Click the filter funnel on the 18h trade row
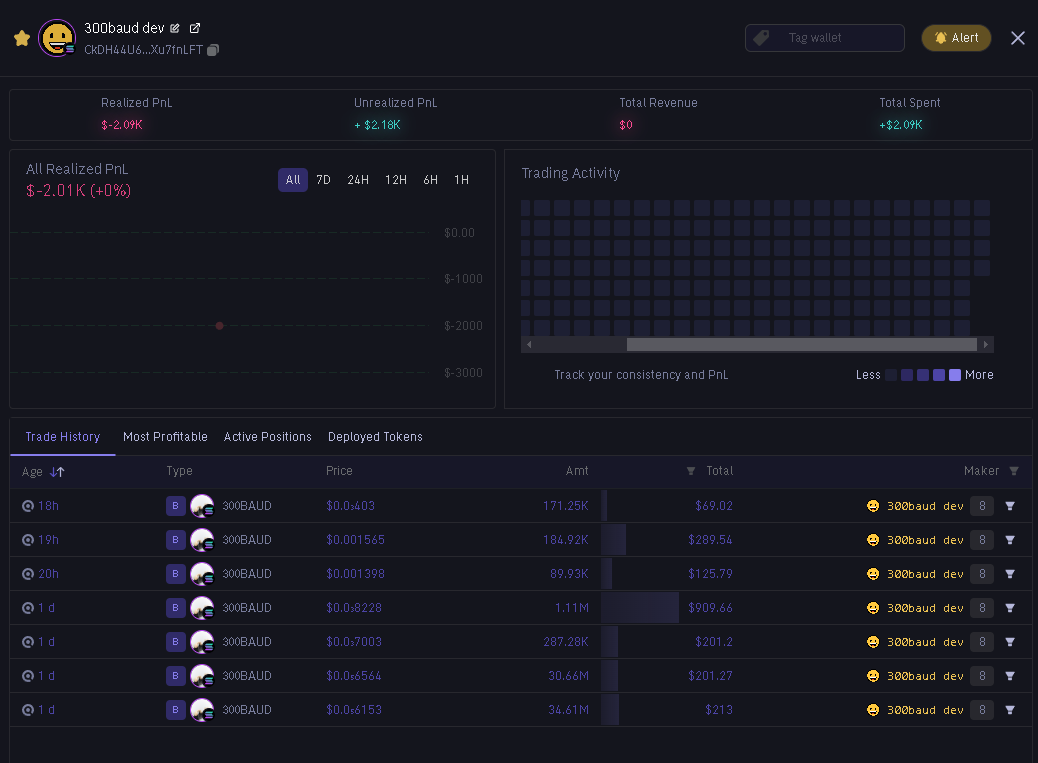The image size is (1038, 763). [x=1010, y=506]
